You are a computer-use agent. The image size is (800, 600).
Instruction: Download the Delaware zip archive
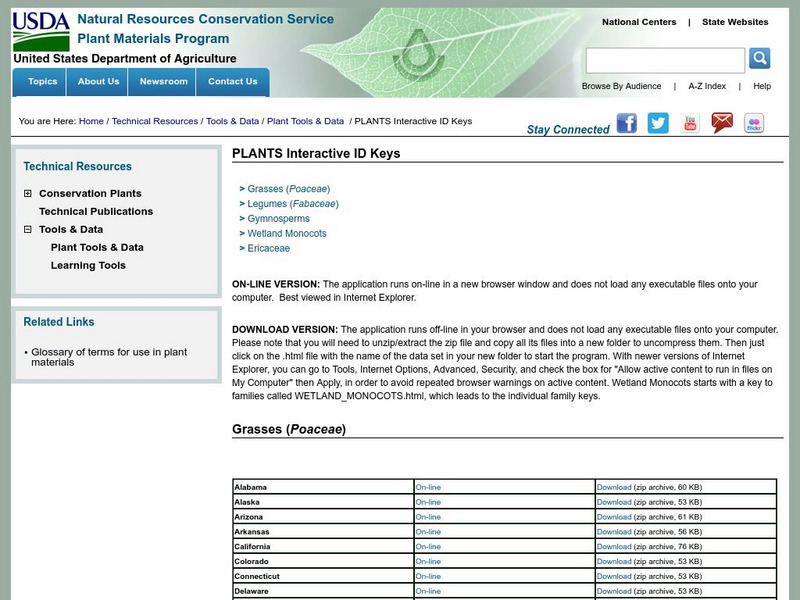point(614,591)
